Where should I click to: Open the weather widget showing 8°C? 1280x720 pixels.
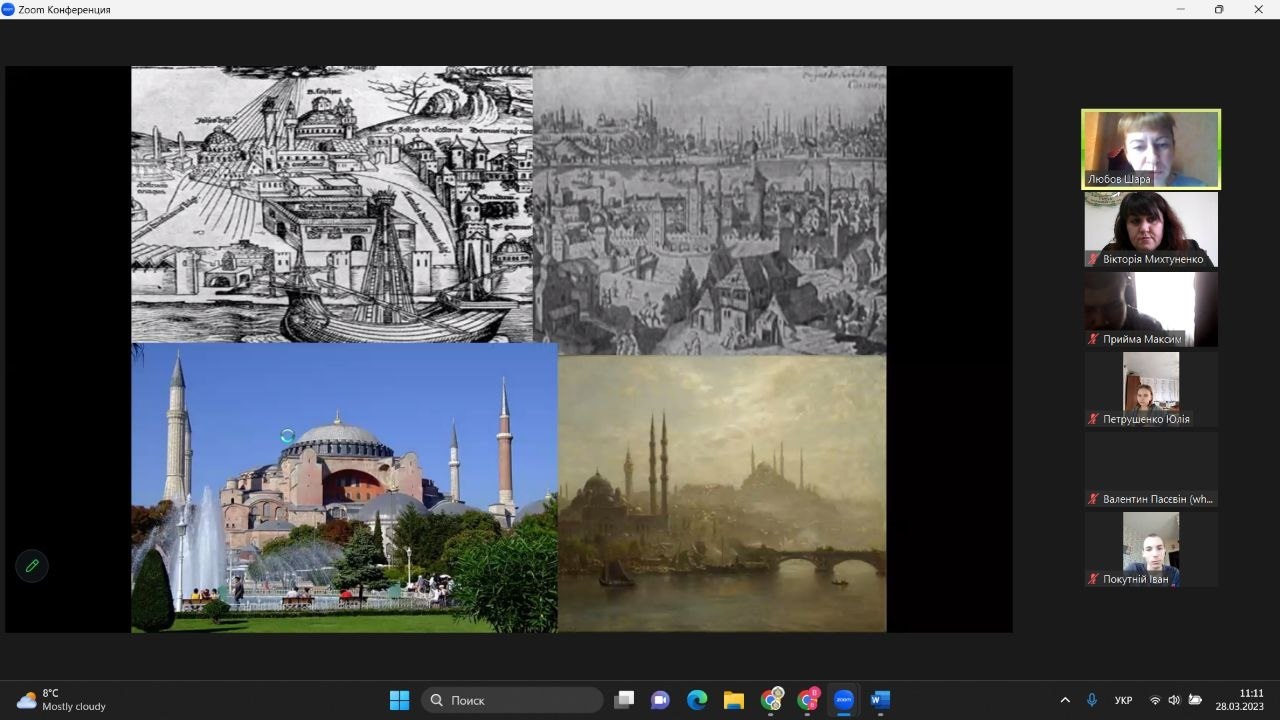coord(62,700)
